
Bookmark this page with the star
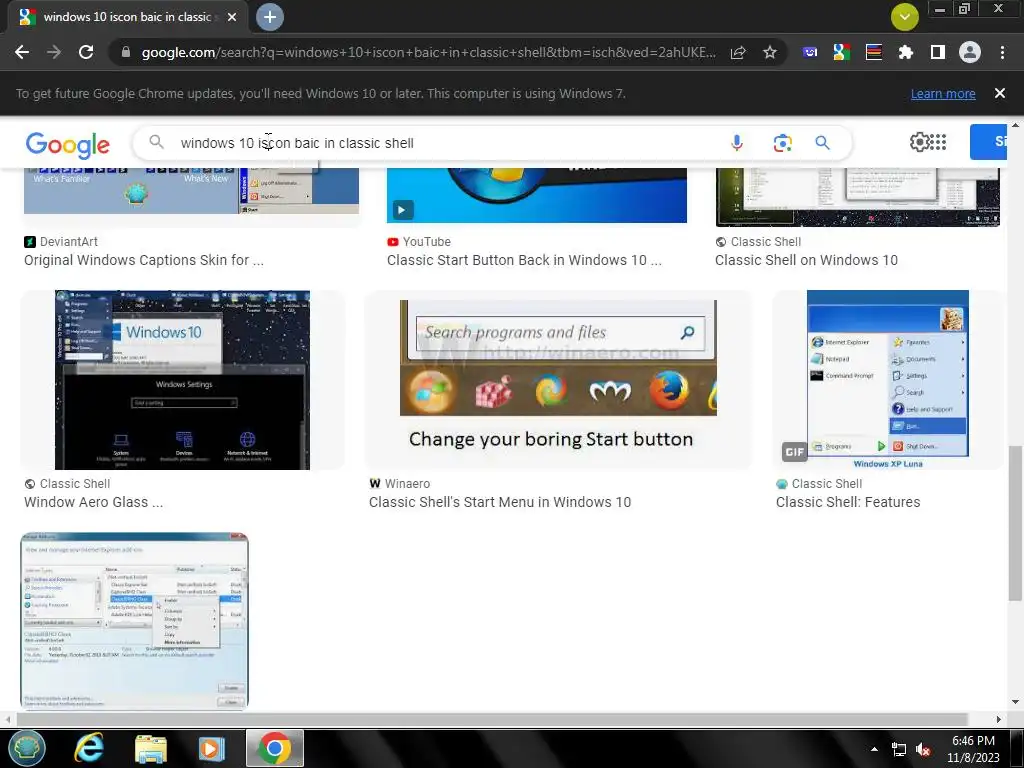pos(770,52)
